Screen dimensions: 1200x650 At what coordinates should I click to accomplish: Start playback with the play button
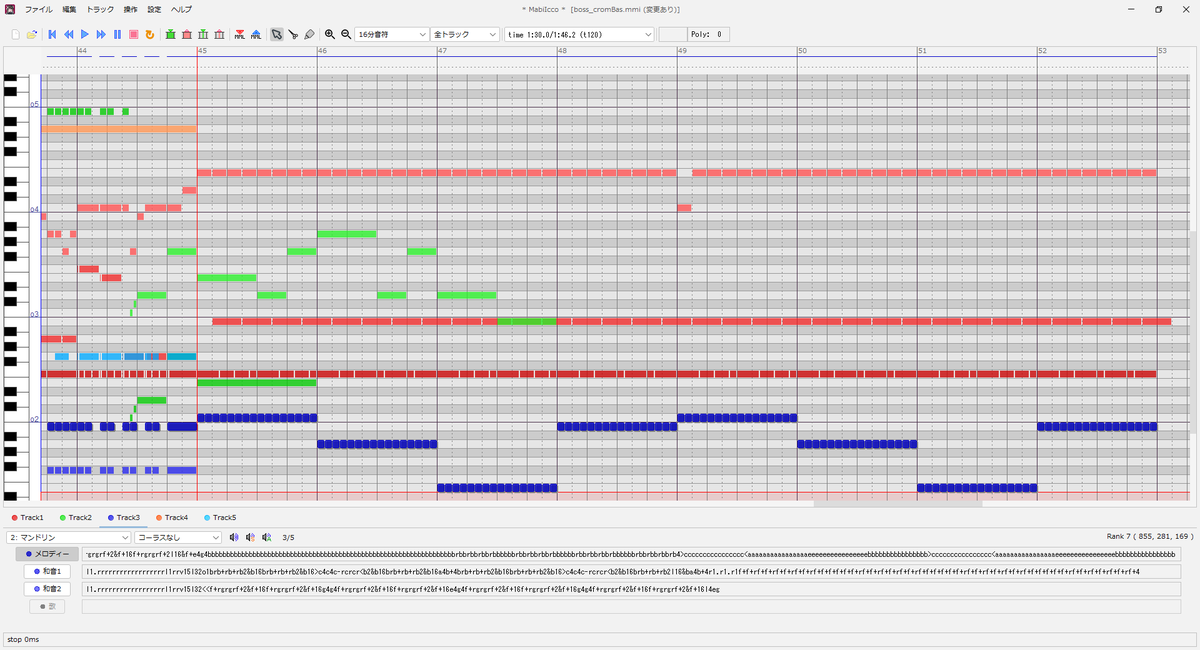click(85, 34)
